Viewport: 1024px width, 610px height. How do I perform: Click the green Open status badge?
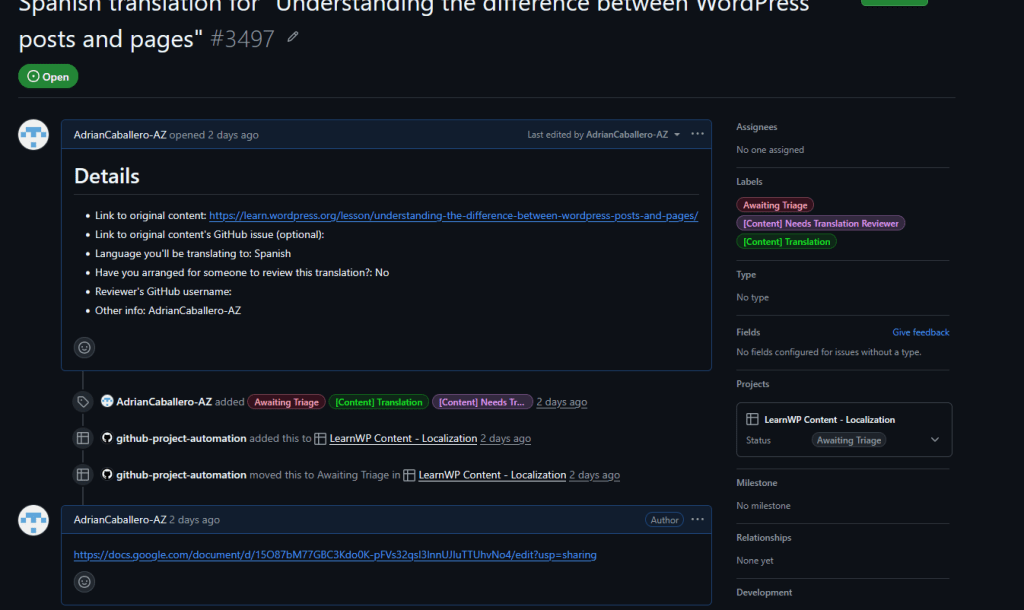(48, 76)
